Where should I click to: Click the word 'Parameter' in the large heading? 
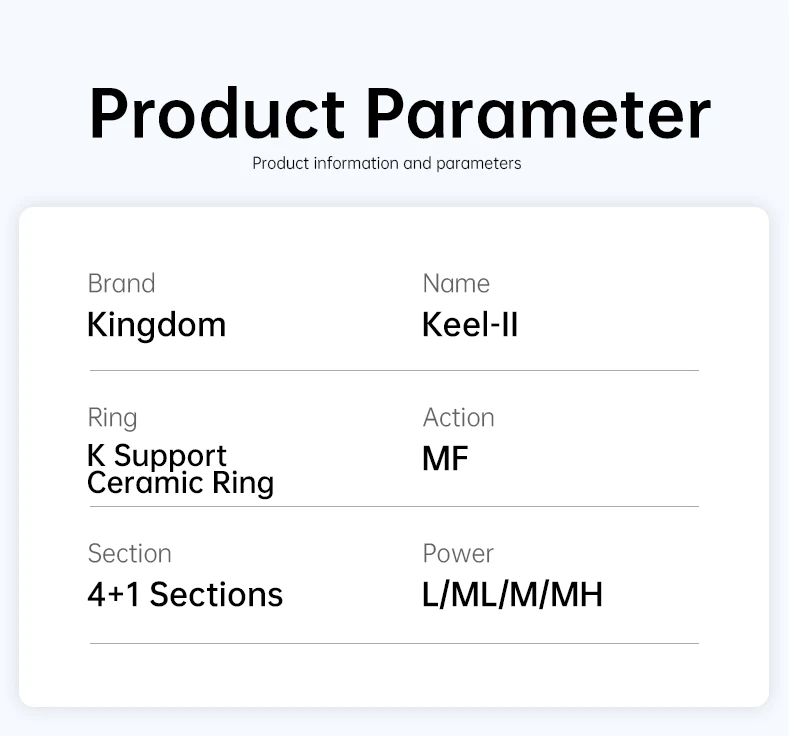537,113
